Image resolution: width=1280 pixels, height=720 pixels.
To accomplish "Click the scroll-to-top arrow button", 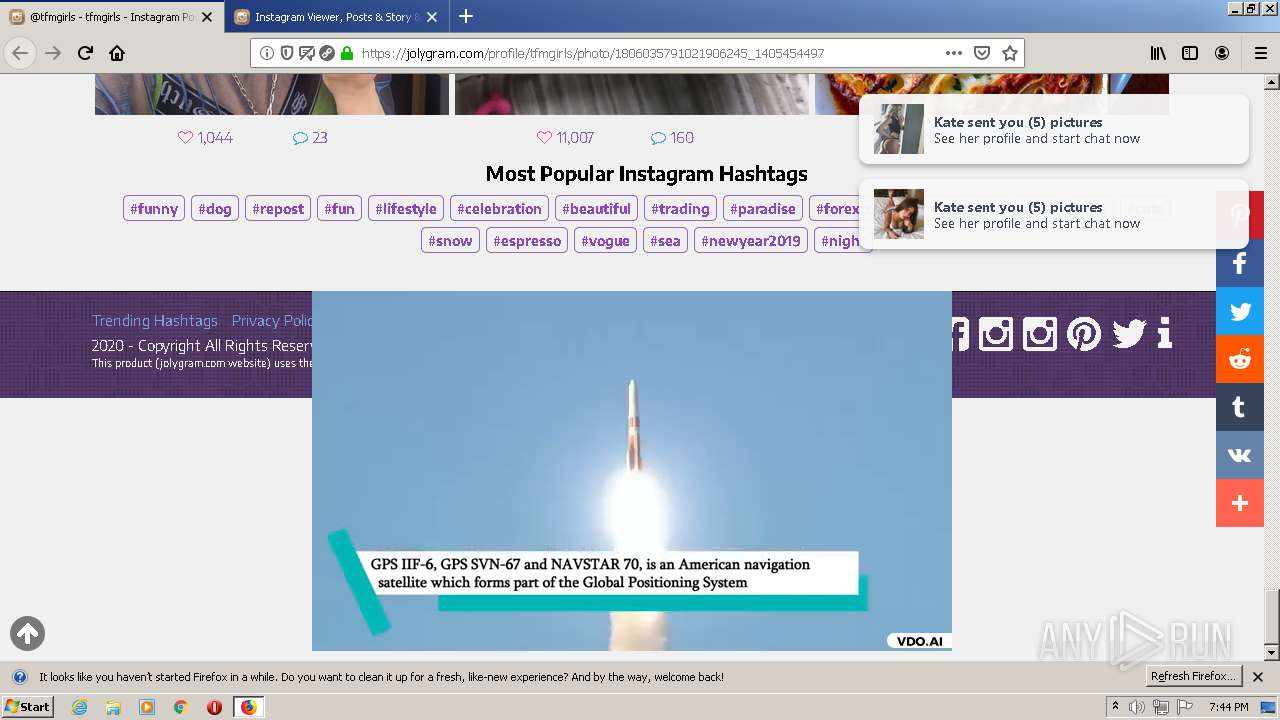I will (27, 633).
